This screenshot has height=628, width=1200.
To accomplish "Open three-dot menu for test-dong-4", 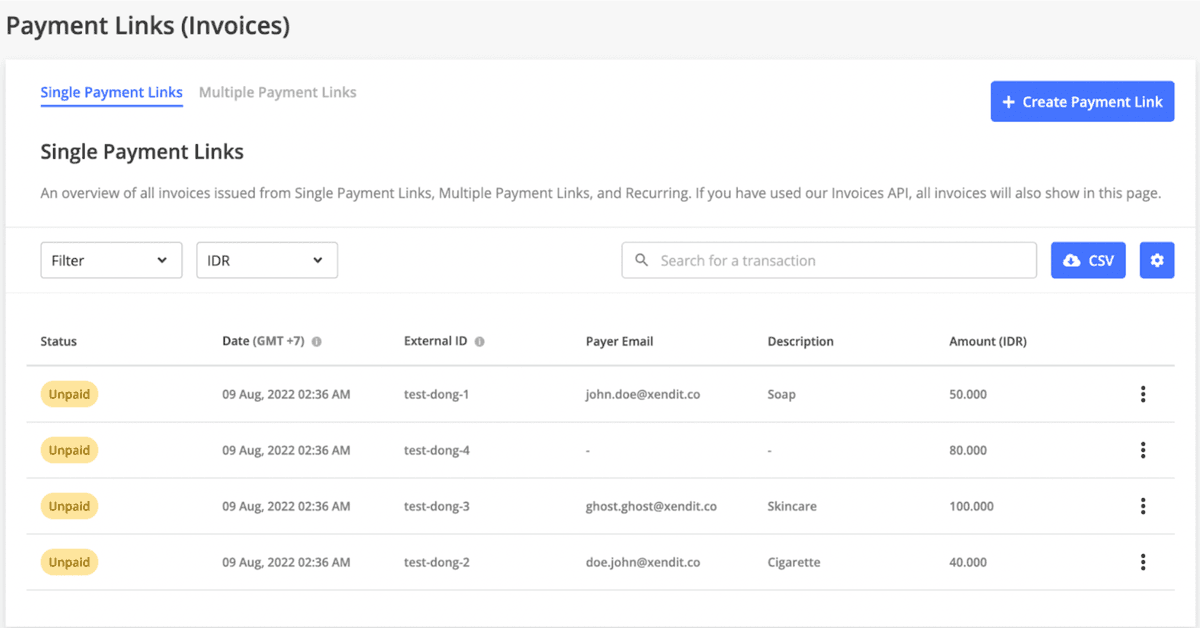I will coord(1143,450).
